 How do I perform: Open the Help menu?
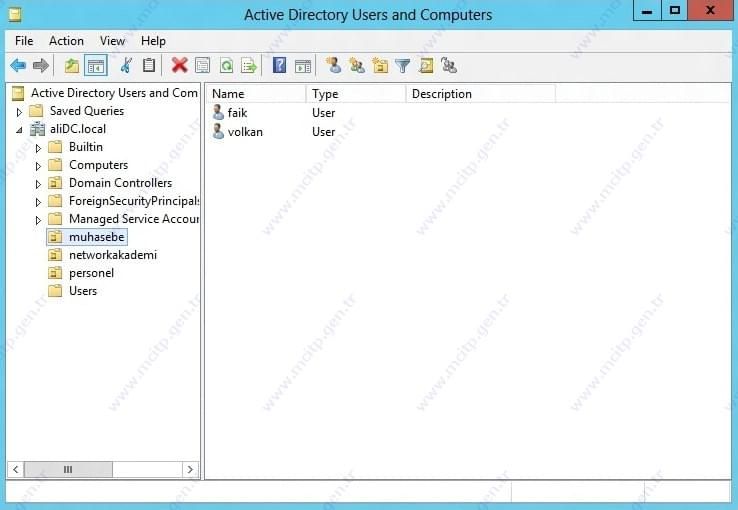point(153,41)
